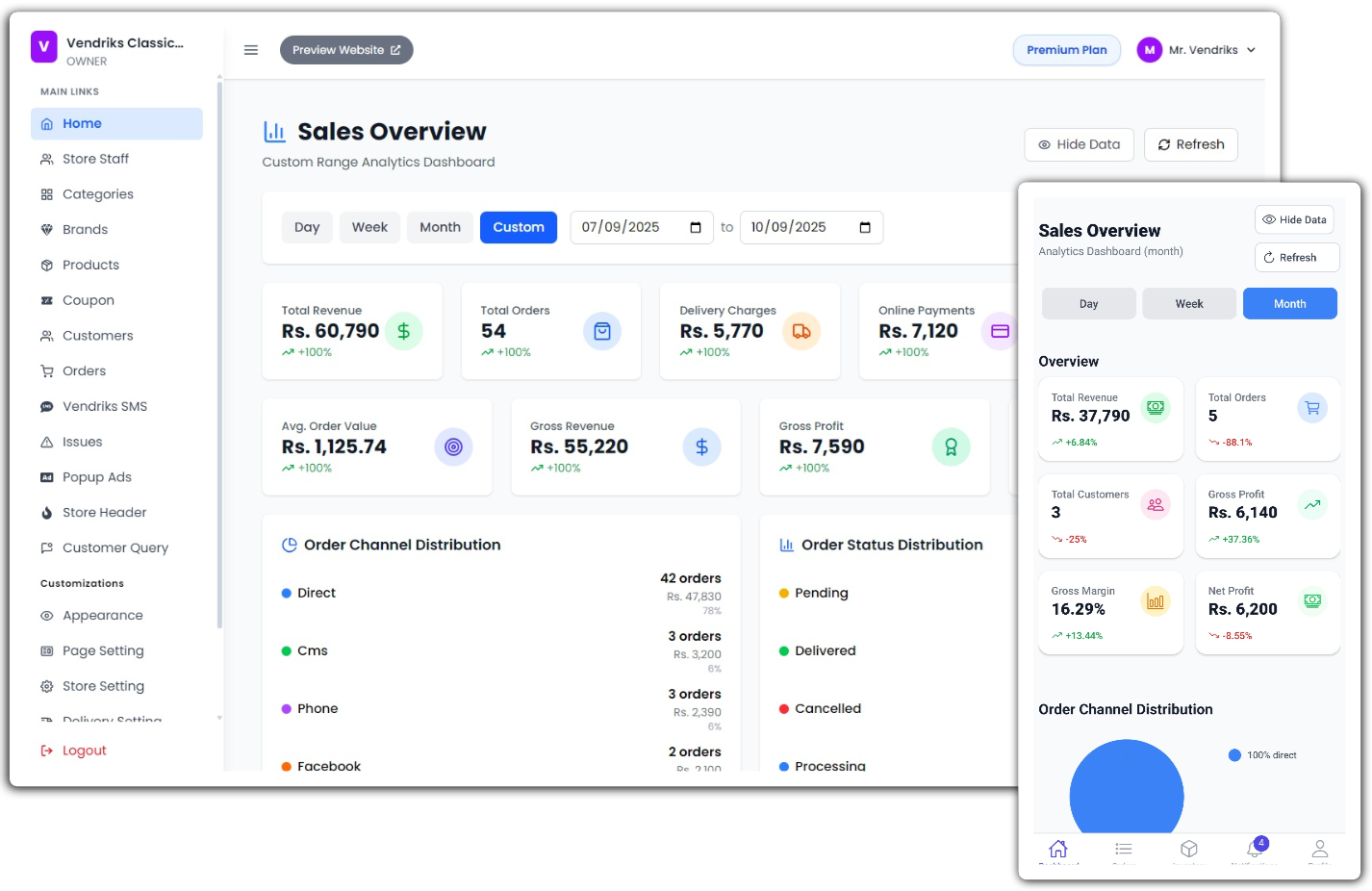Open the end date calendar picker
This screenshot has width=1372, height=891.
866,227
